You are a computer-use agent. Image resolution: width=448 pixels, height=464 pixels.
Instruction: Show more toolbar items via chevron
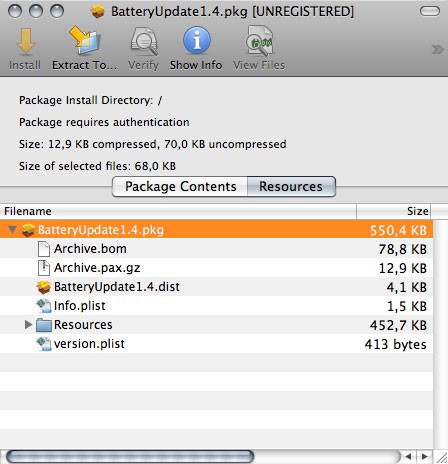[437, 49]
